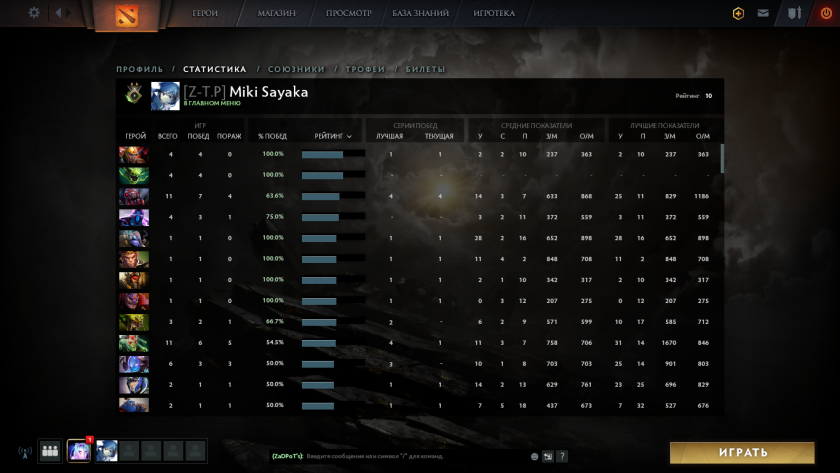Click the large Miki Sayaka profile avatar
This screenshot has height=473, width=840.
(x=165, y=96)
